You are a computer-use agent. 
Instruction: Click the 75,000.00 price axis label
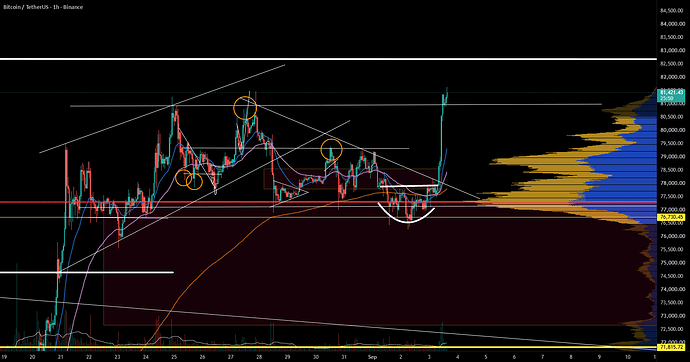coord(673,263)
